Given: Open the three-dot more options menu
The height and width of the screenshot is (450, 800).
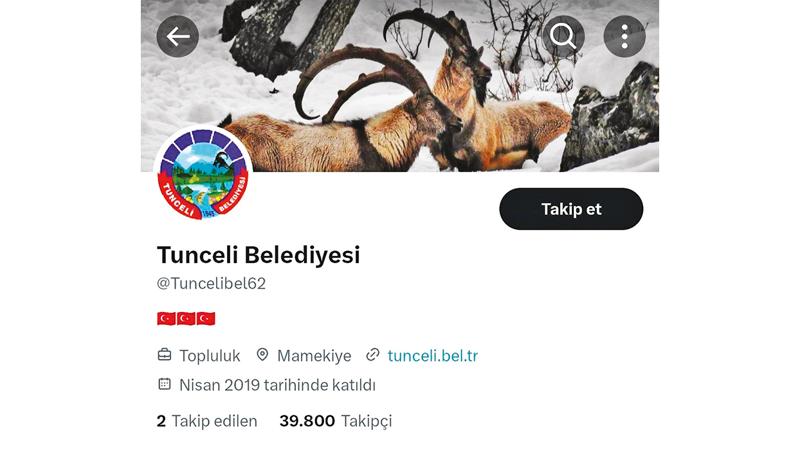Looking at the screenshot, I should (624, 36).
